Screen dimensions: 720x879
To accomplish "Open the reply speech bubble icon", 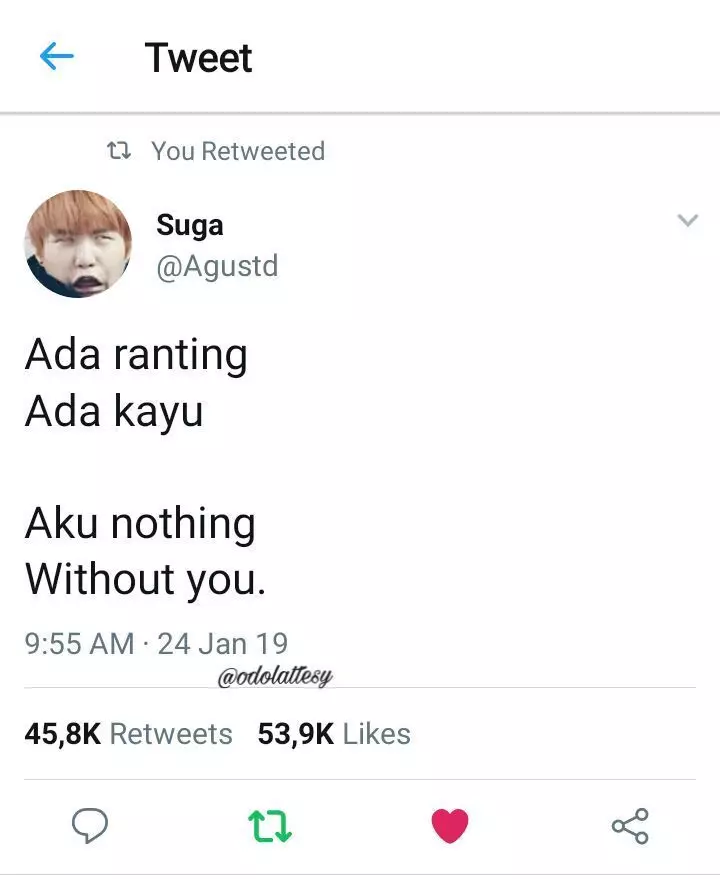I will point(90,826).
